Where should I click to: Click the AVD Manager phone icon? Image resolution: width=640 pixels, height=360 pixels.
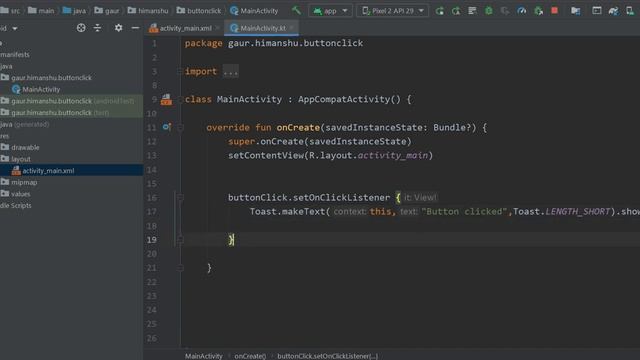coord(630,11)
